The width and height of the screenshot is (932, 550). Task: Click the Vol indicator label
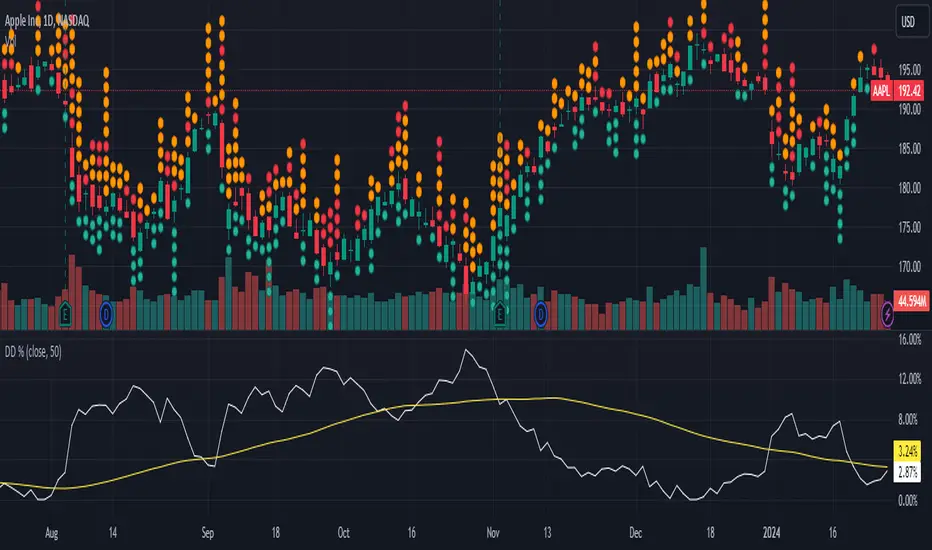click(10, 40)
